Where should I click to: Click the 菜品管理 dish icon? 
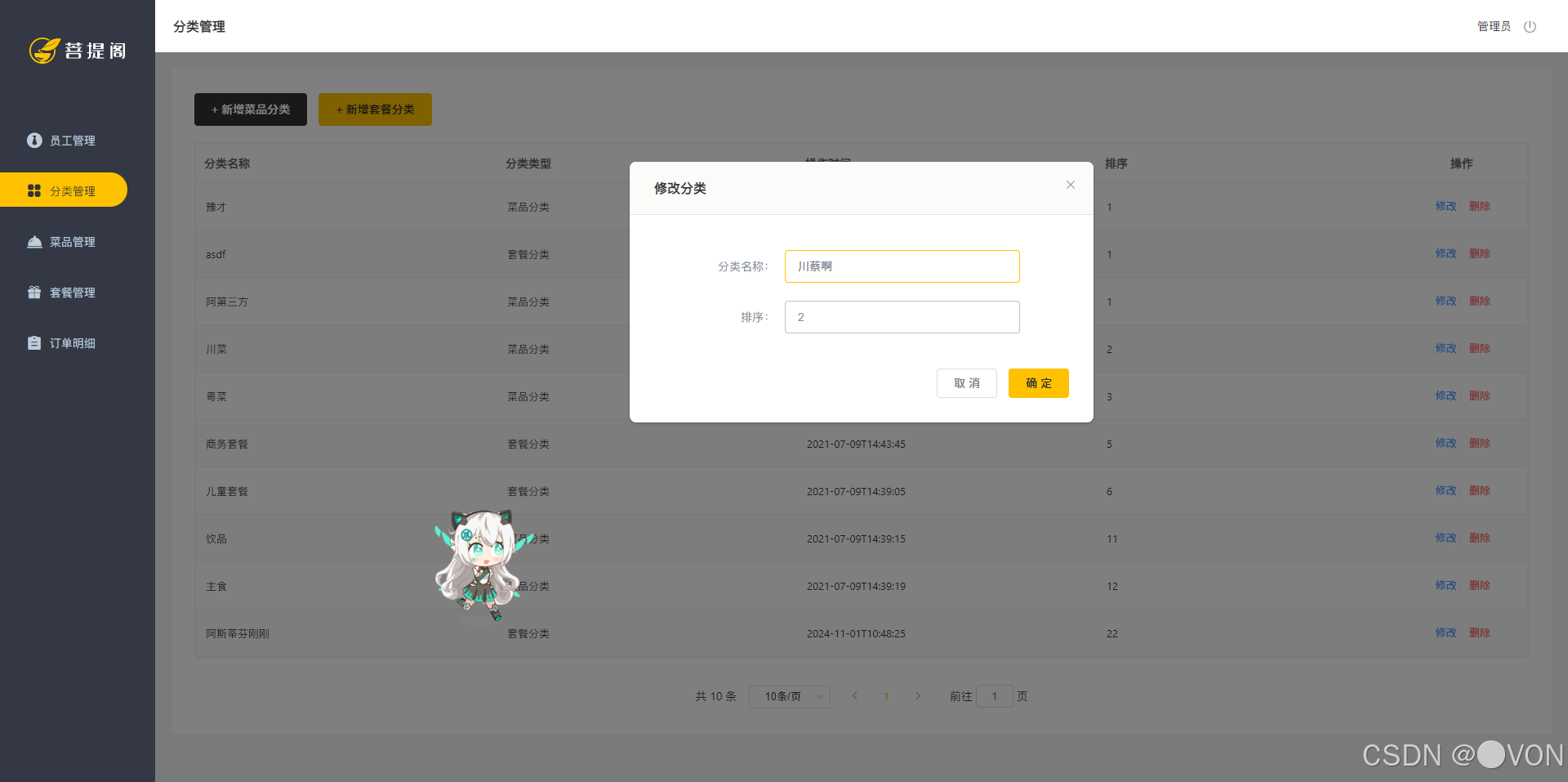pyautogui.click(x=34, y=242)
